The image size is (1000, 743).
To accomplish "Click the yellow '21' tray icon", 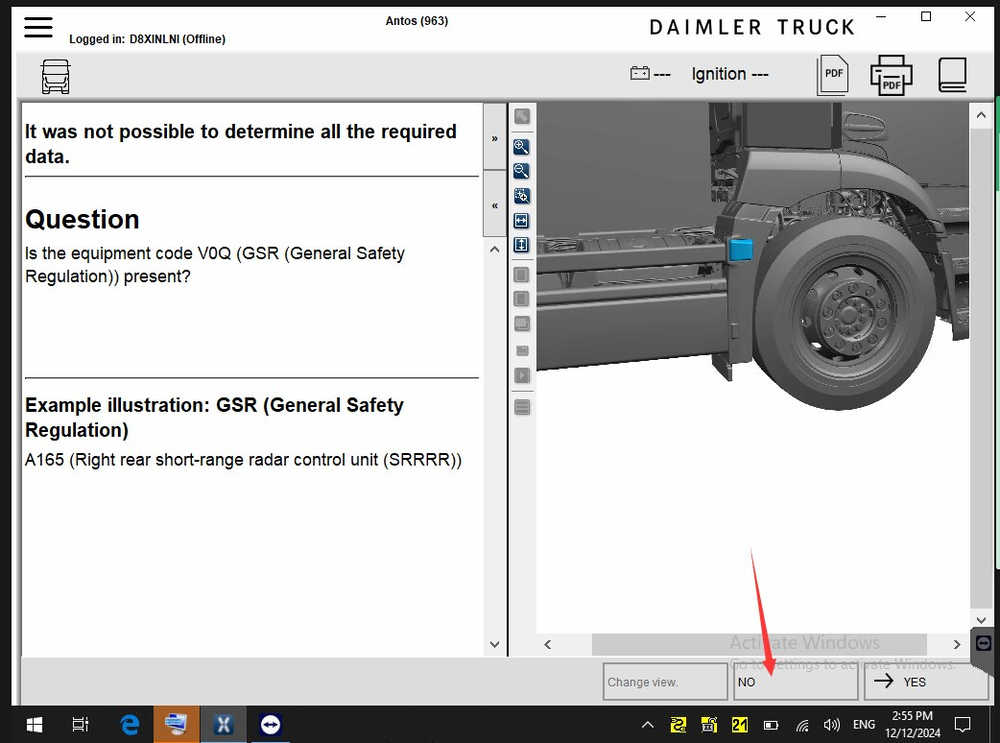I will (x=740, y=725).
